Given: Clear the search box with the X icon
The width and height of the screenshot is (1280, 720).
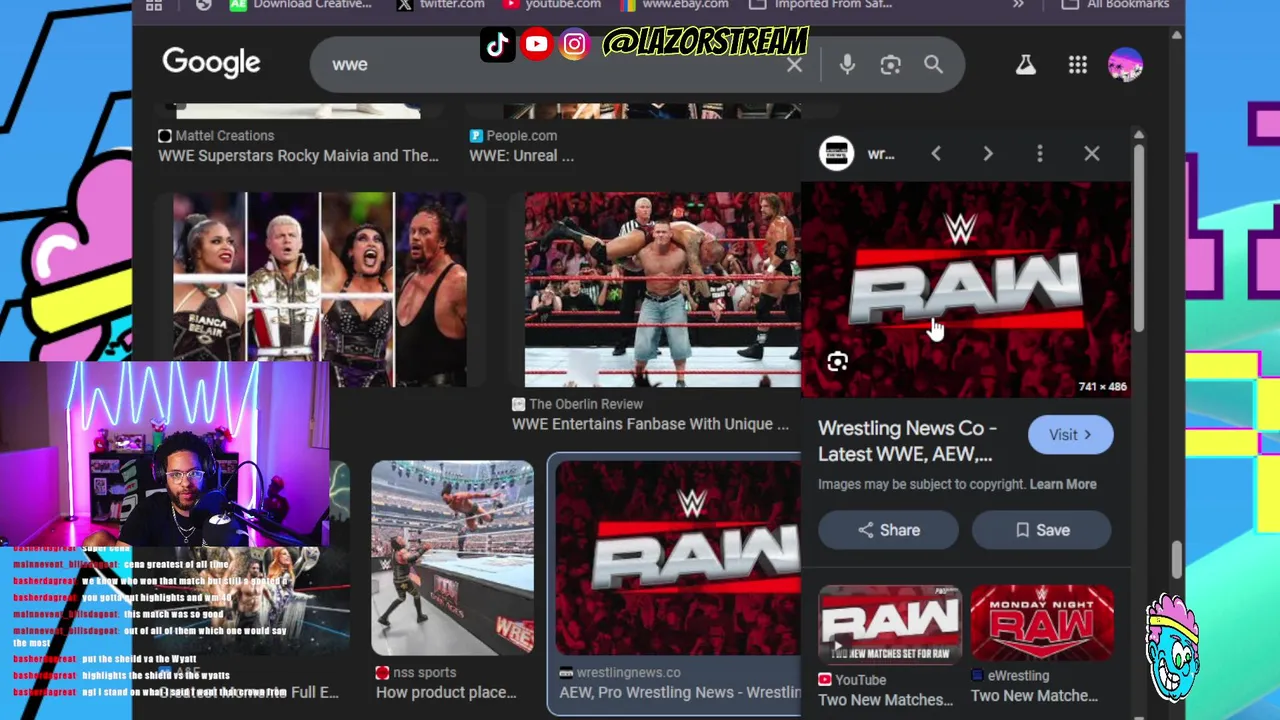Looking at the screenshot, I should tap(794, 65).
